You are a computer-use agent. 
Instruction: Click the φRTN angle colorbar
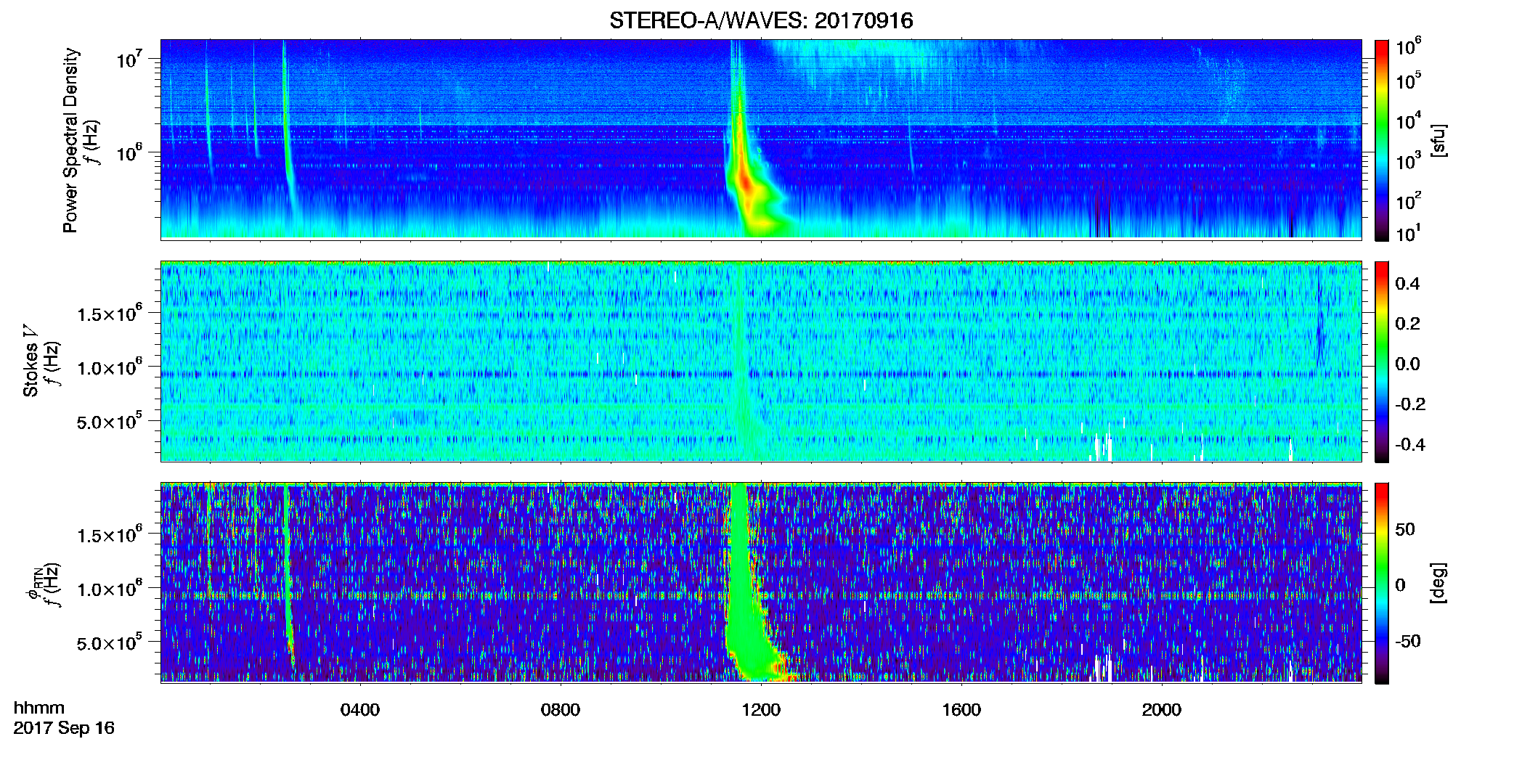(x=1381, y=582)
